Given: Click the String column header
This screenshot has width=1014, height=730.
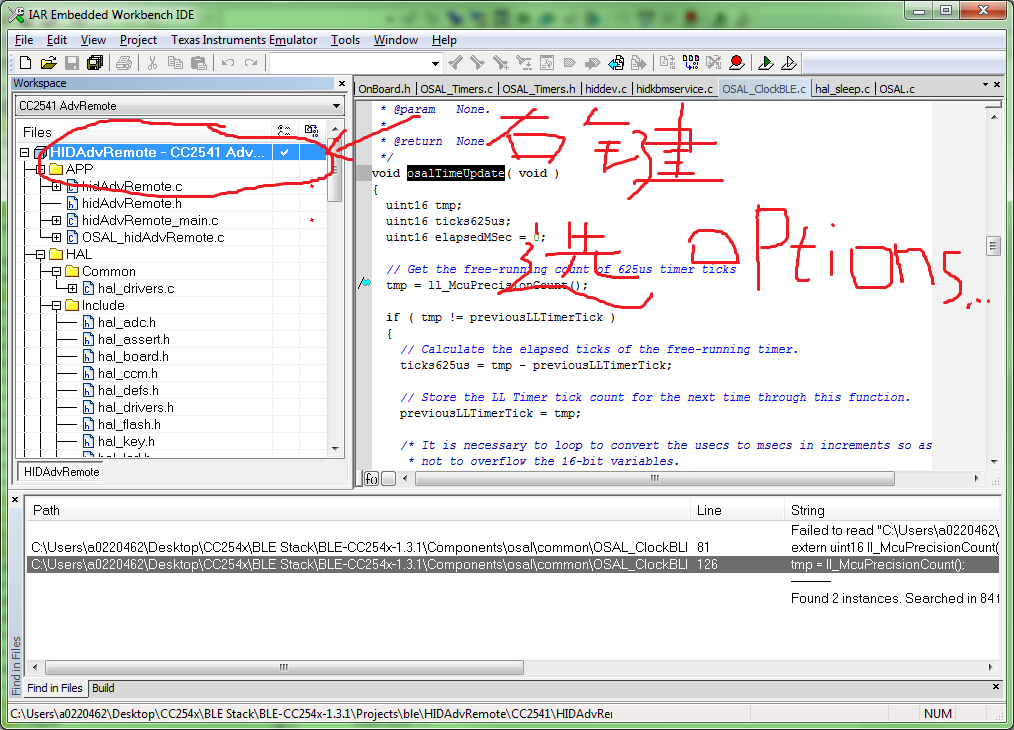Looking at the screenshot, I should coord(892,510).
